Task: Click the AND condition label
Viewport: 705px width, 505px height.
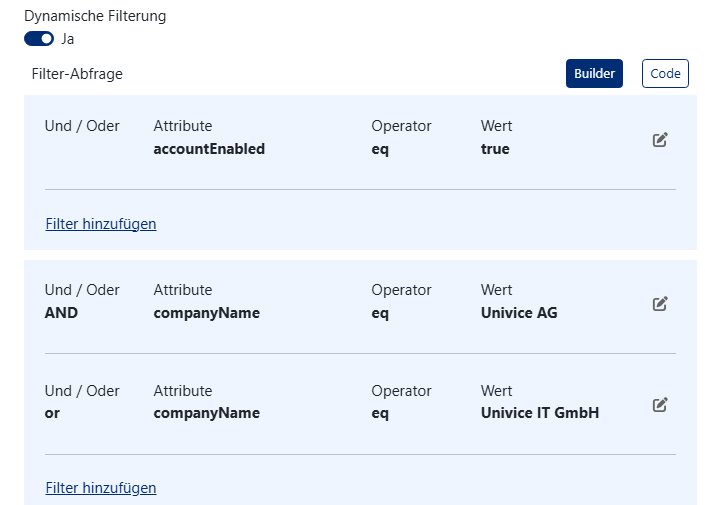Action: coord(61,313)
